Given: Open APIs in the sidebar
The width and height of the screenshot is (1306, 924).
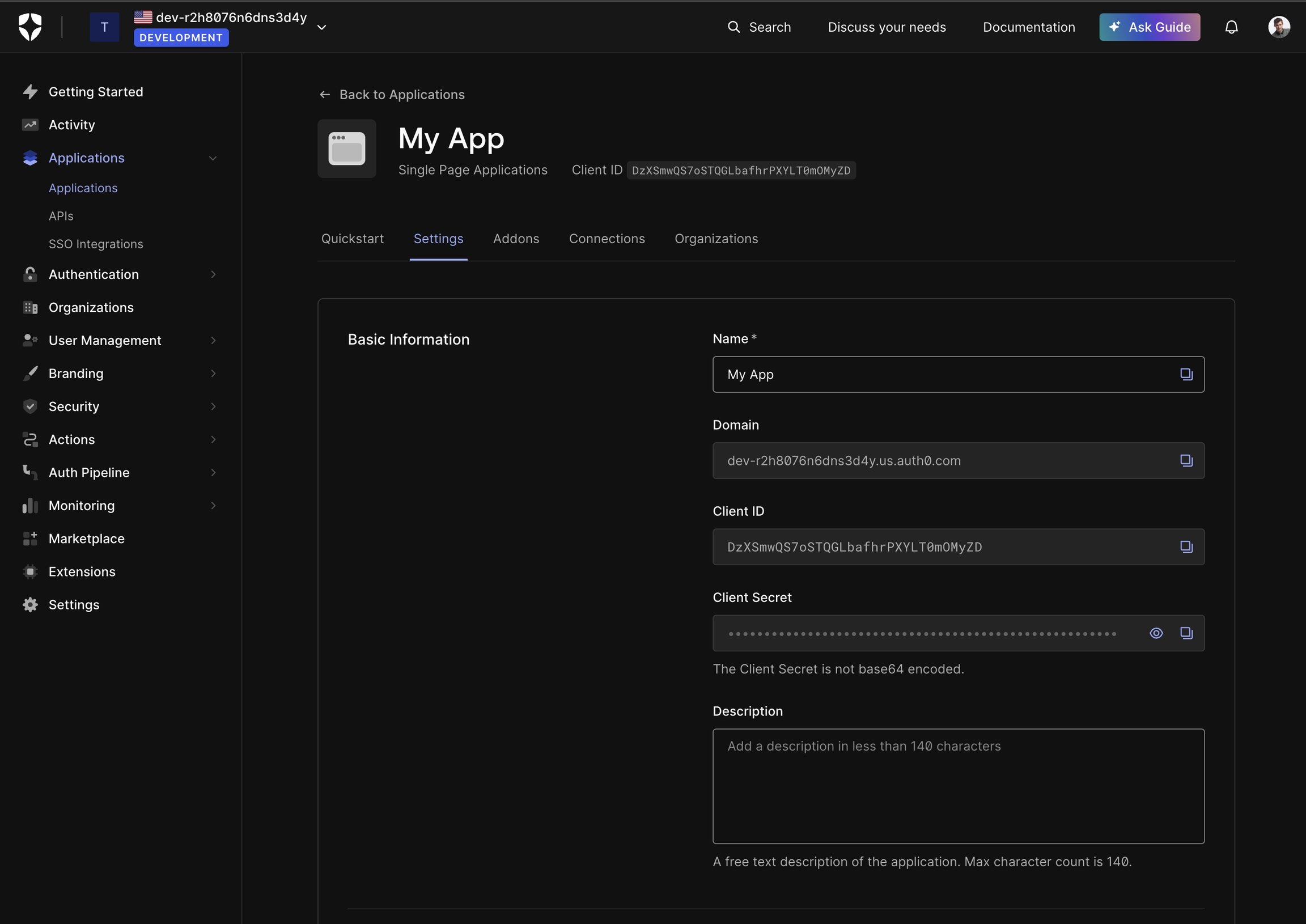Looking at the screenshot, I should point(61,216).
